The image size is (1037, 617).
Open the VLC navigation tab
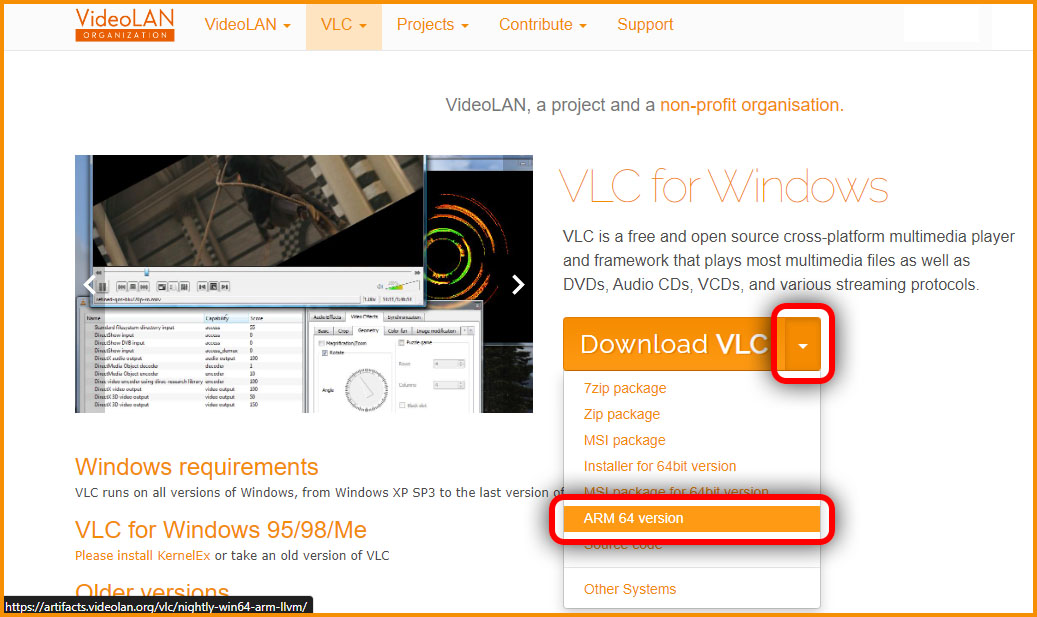click(343, 25)
